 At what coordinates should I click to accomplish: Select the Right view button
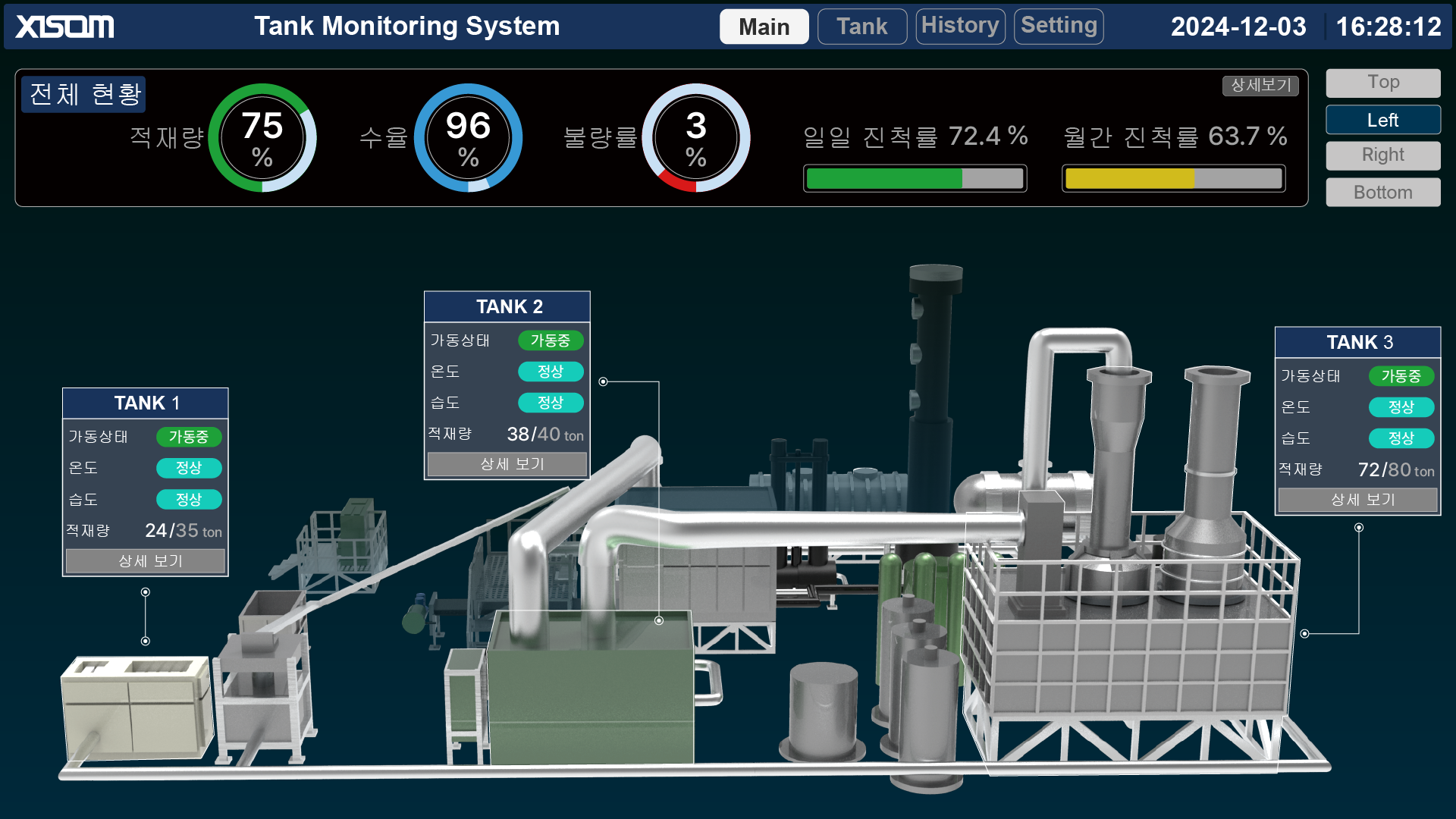(x=1382, y=155)
